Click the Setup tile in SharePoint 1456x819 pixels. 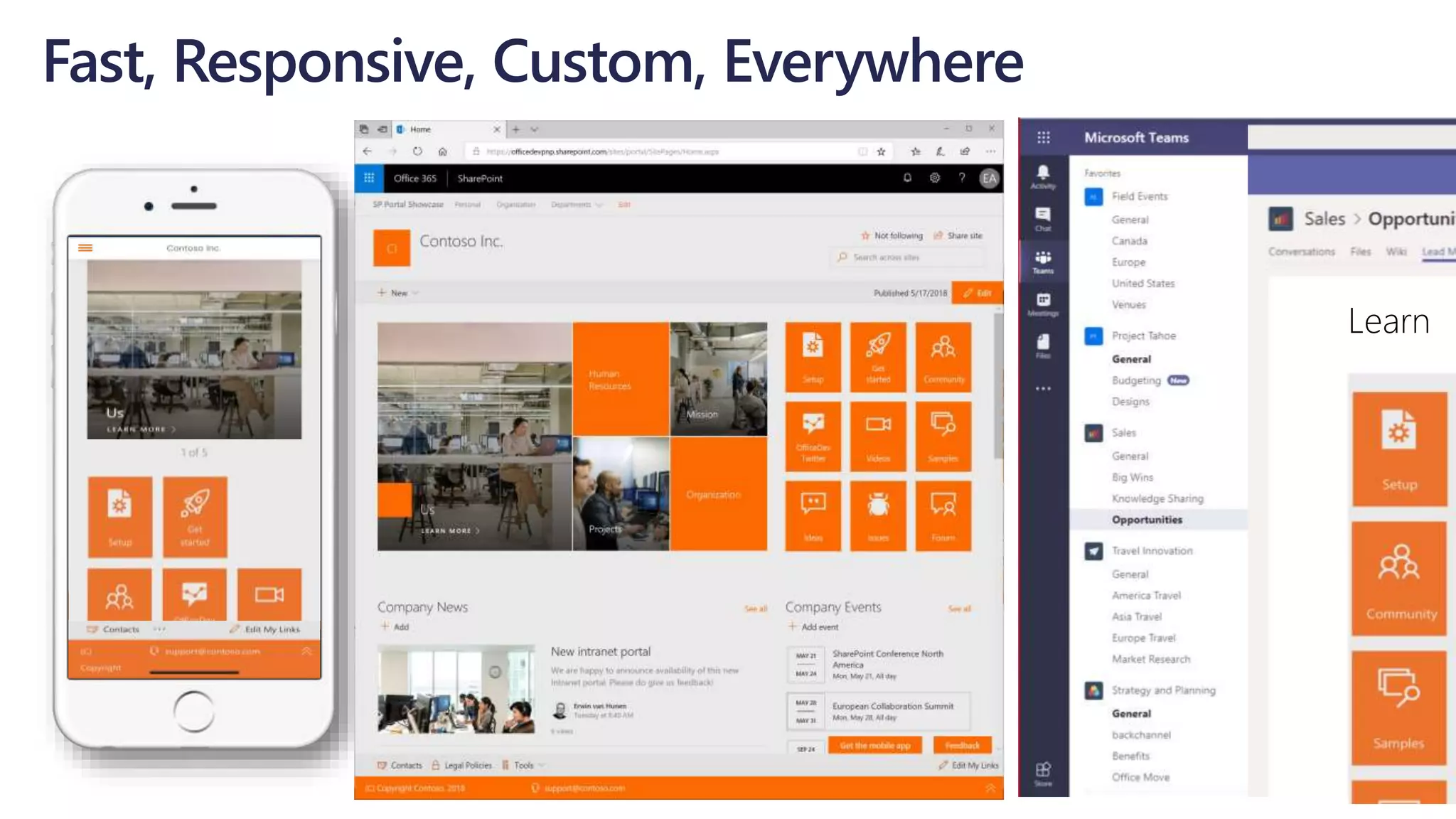pyautogui.click(x=813, y=357)
